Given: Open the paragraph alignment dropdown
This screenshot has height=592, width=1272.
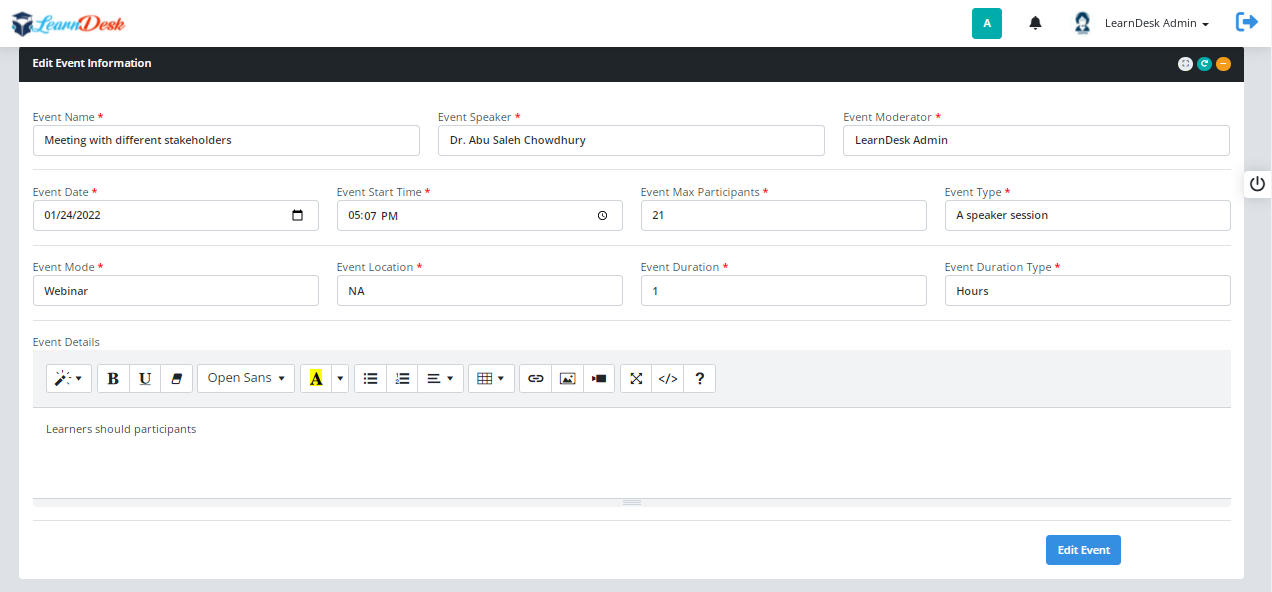Looking at the screenshot, I should pyautogui.click(x=440, y=378).
